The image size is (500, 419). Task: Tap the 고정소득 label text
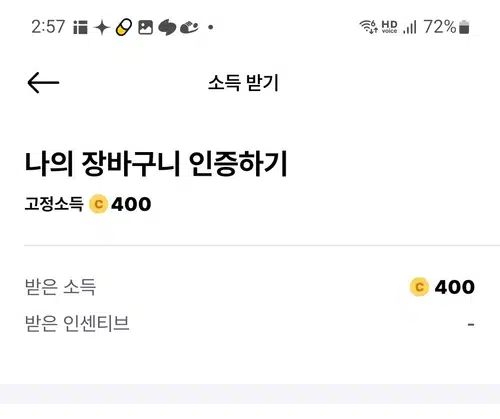click(54, 204)
